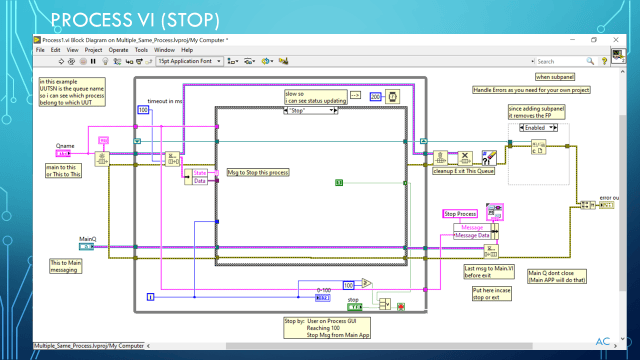Viewport: 640px width, 360px height.
Task: Click the horizontal scrollbar thumb
Action: point(379,346)
